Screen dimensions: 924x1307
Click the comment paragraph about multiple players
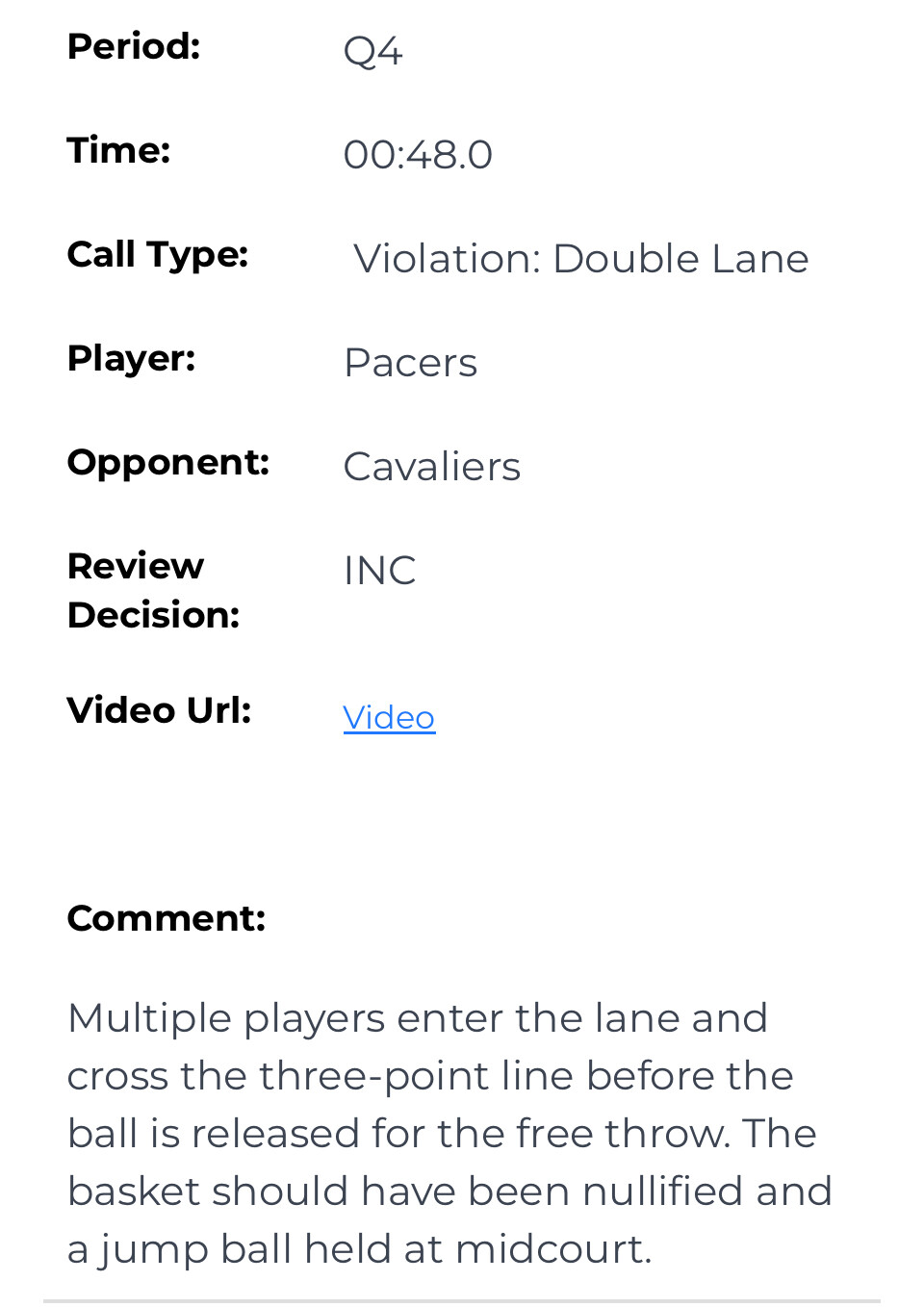(449, 1134)
